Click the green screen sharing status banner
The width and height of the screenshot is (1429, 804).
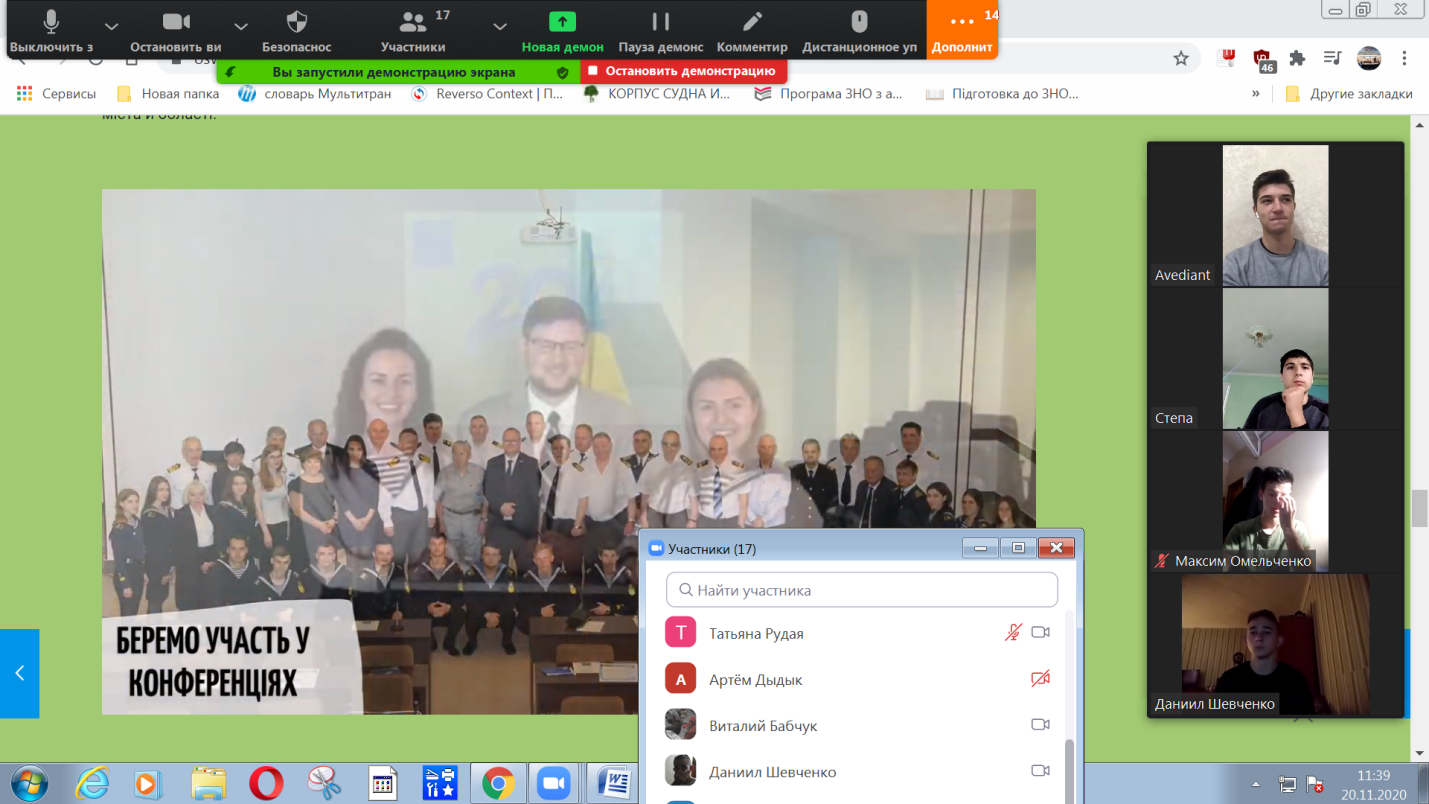(x=398, y=72)
